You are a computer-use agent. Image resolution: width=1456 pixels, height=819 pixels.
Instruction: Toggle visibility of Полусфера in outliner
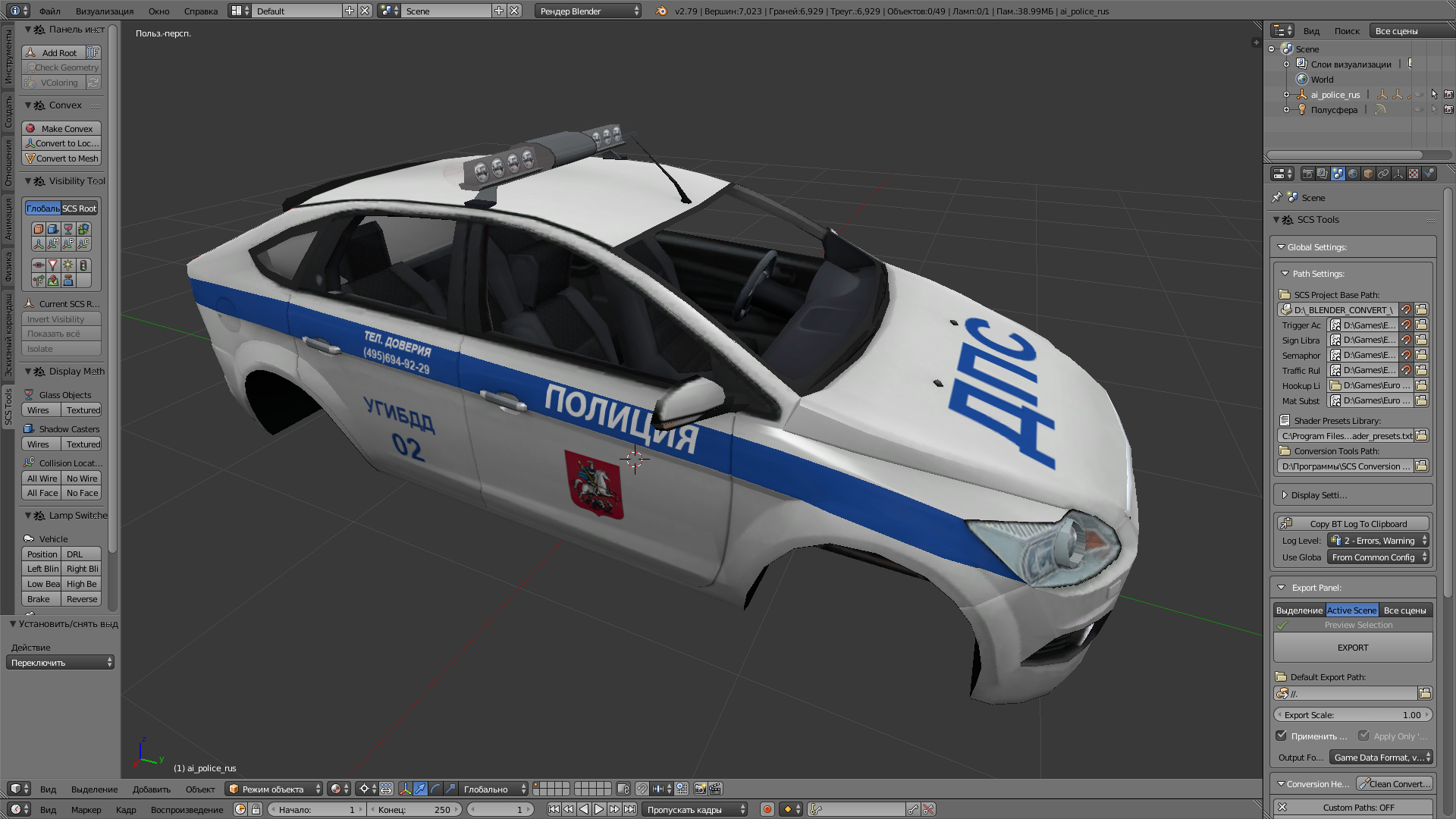pos(1418,110)
